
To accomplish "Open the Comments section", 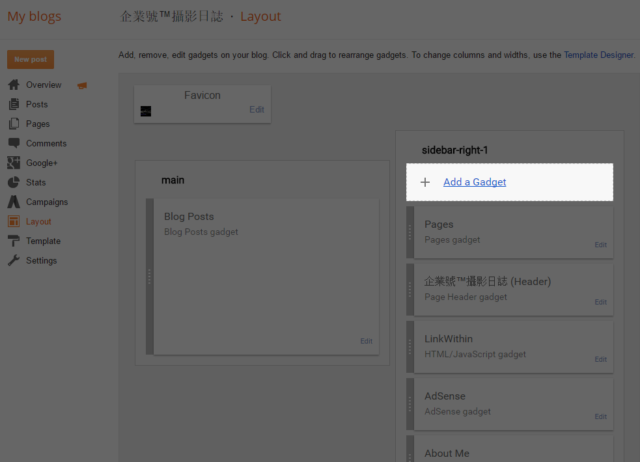I will tap(46, 143).
